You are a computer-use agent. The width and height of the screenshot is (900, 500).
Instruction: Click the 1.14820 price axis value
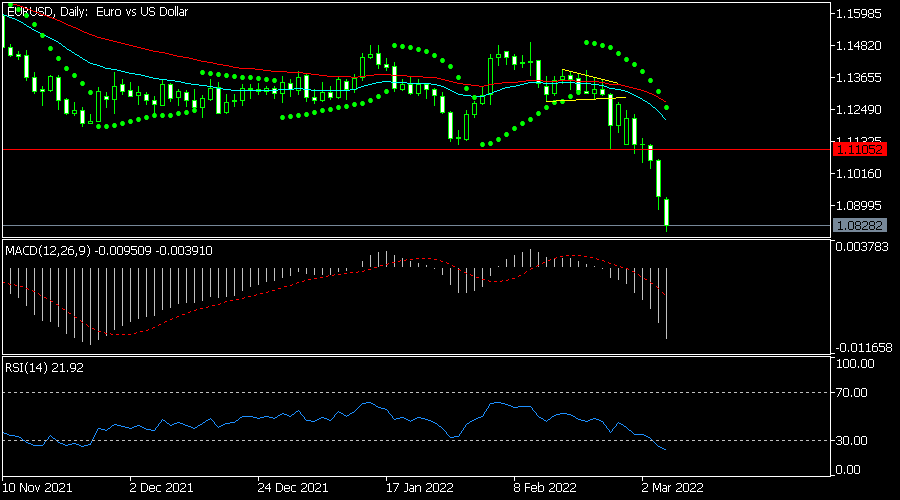coord(858,45)
